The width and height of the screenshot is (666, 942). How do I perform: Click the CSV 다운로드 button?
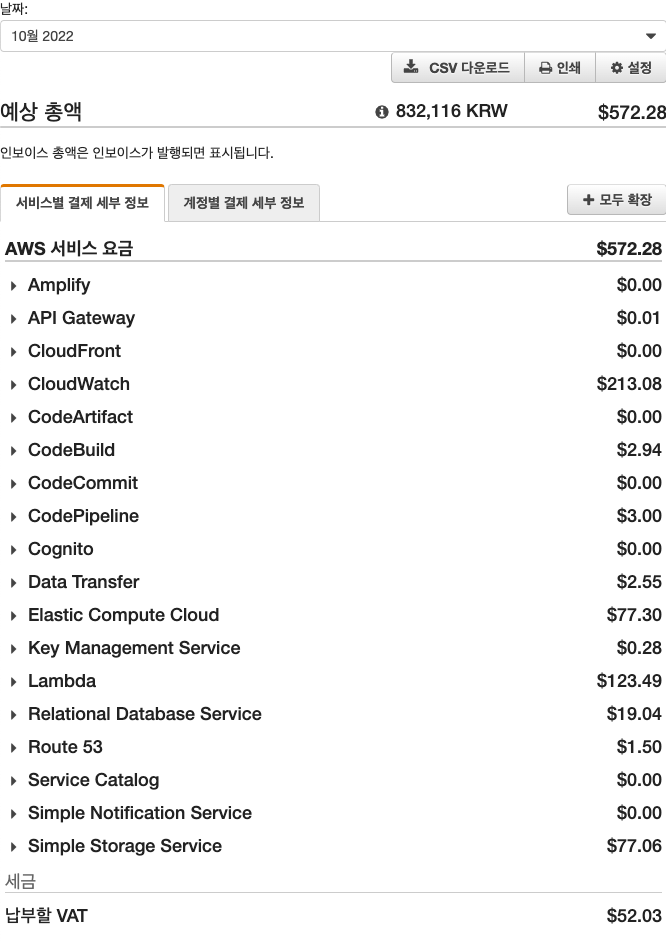458,68
